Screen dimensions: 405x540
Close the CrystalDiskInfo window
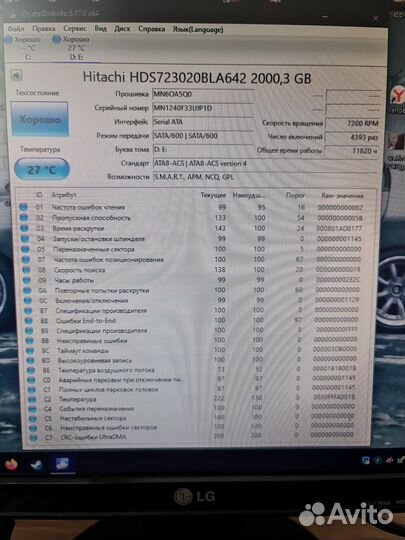375,18
